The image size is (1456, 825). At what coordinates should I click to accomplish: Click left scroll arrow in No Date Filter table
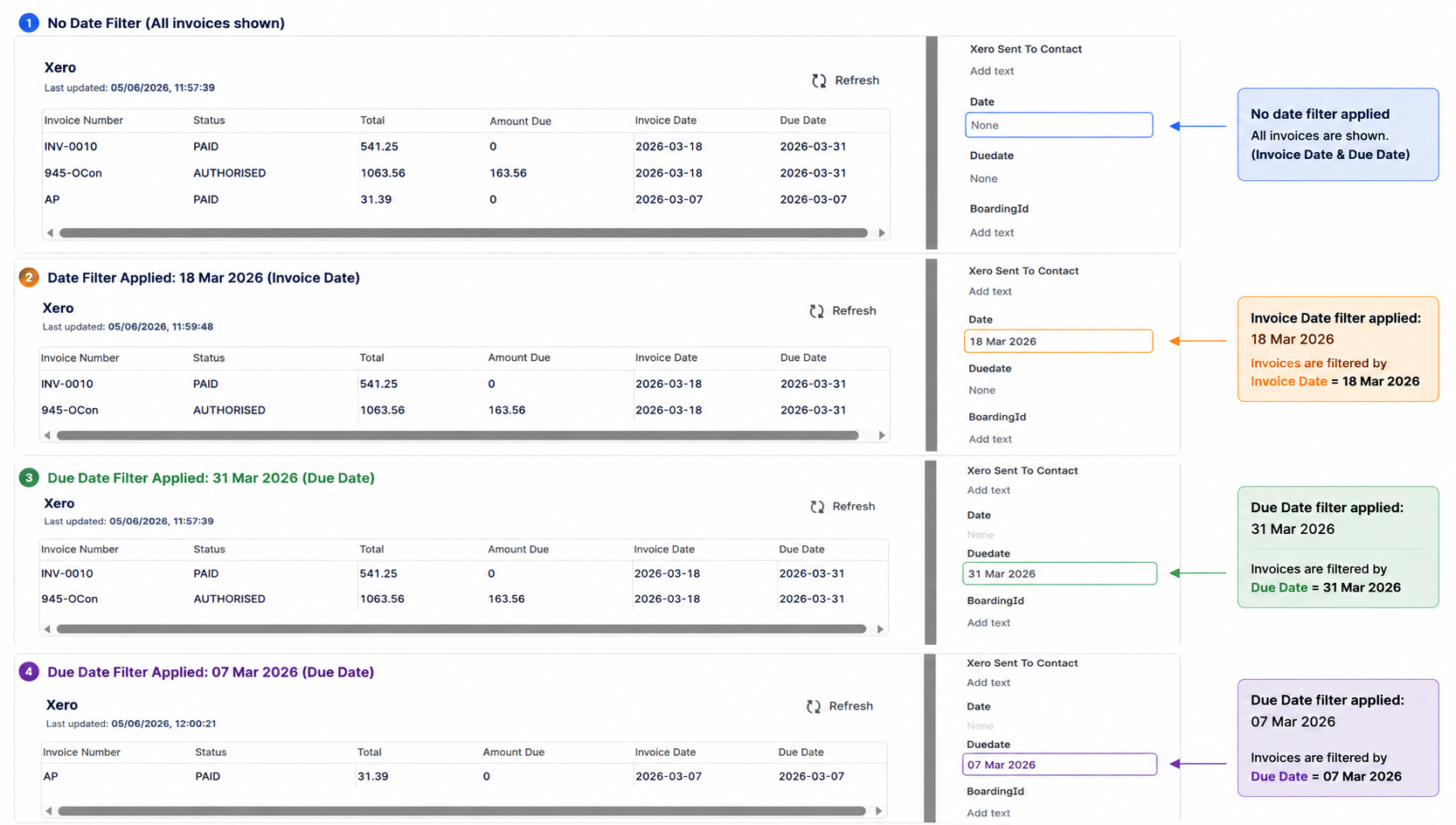[x=50, y=232]
